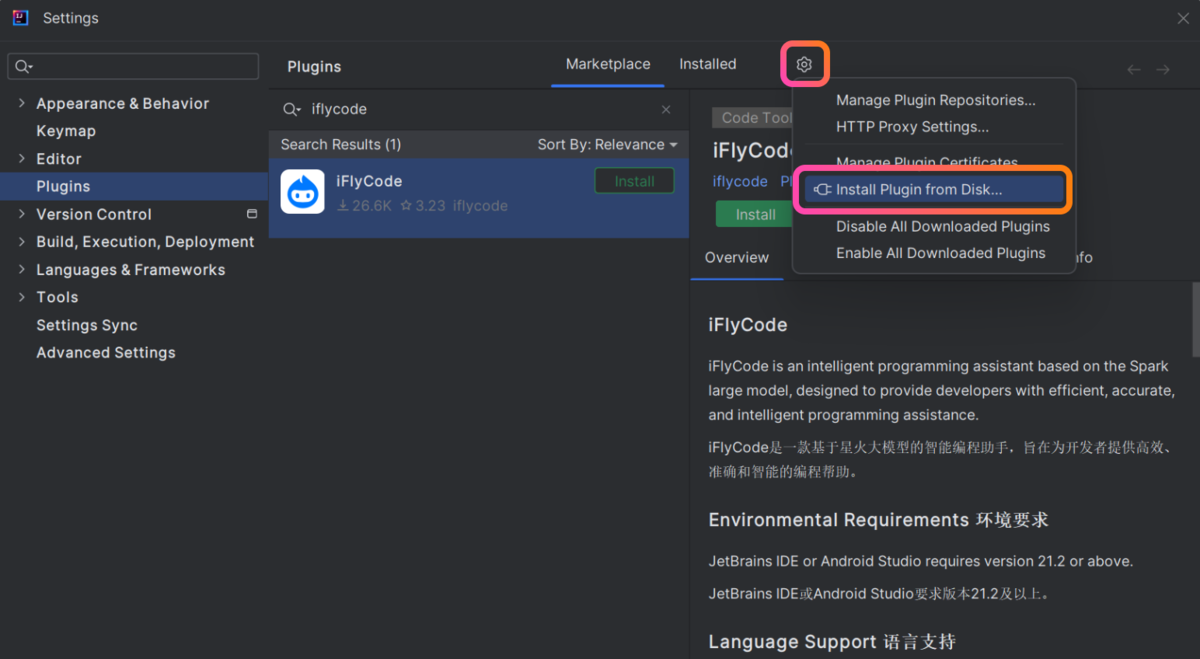Choose Install Plugin from Disk menu item
Viewport: 1200px width, 659px height.
[918, 190]
